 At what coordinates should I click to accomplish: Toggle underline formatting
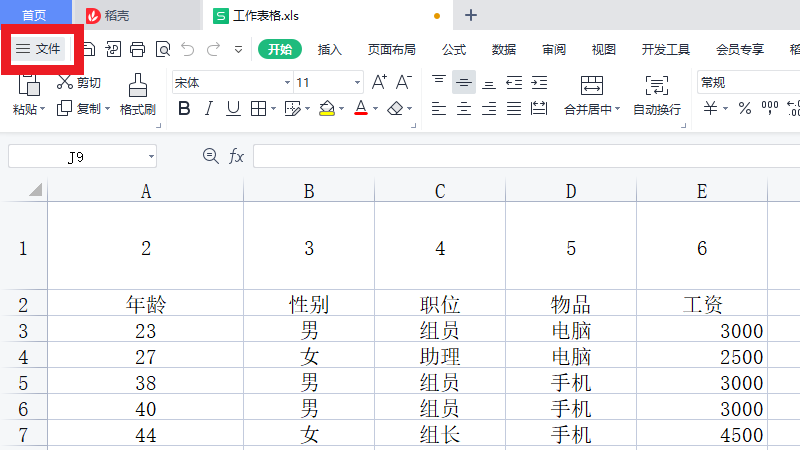click(233, 109)
